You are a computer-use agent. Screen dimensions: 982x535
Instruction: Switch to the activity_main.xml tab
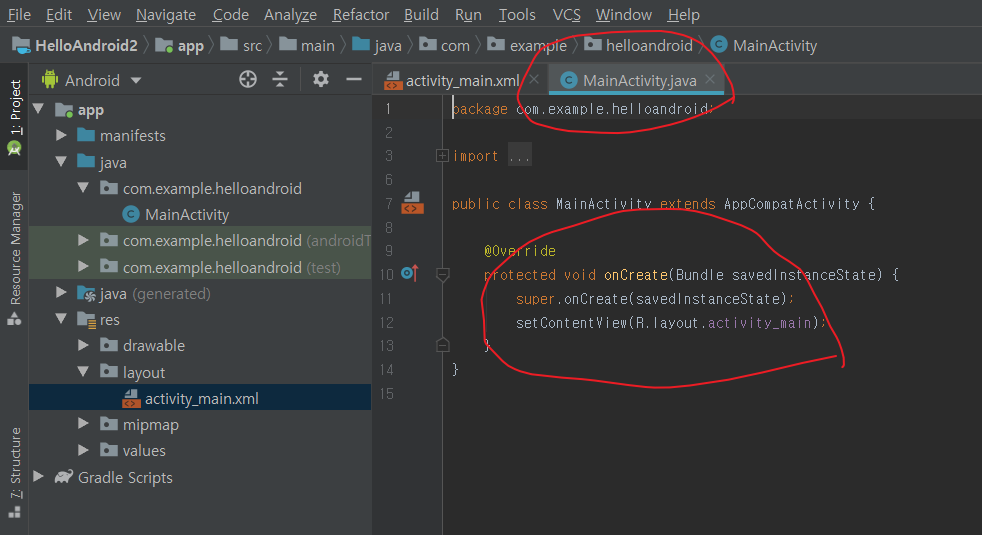(462, 80)
